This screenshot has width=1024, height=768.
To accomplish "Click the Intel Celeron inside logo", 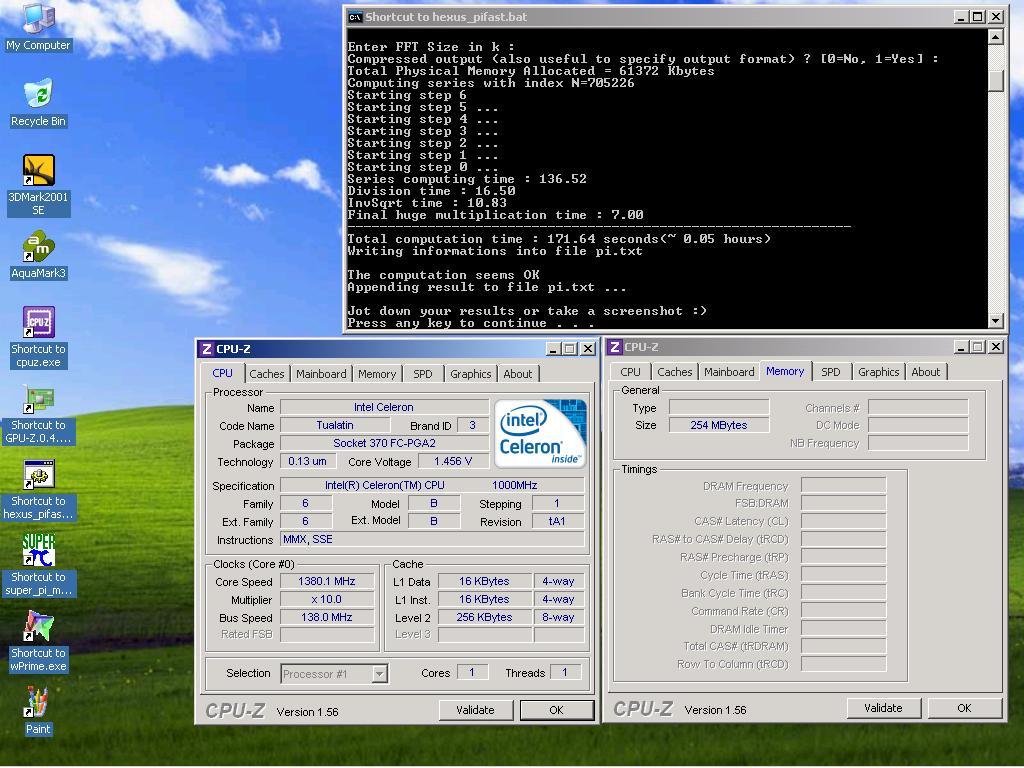I will click(540, 433).
